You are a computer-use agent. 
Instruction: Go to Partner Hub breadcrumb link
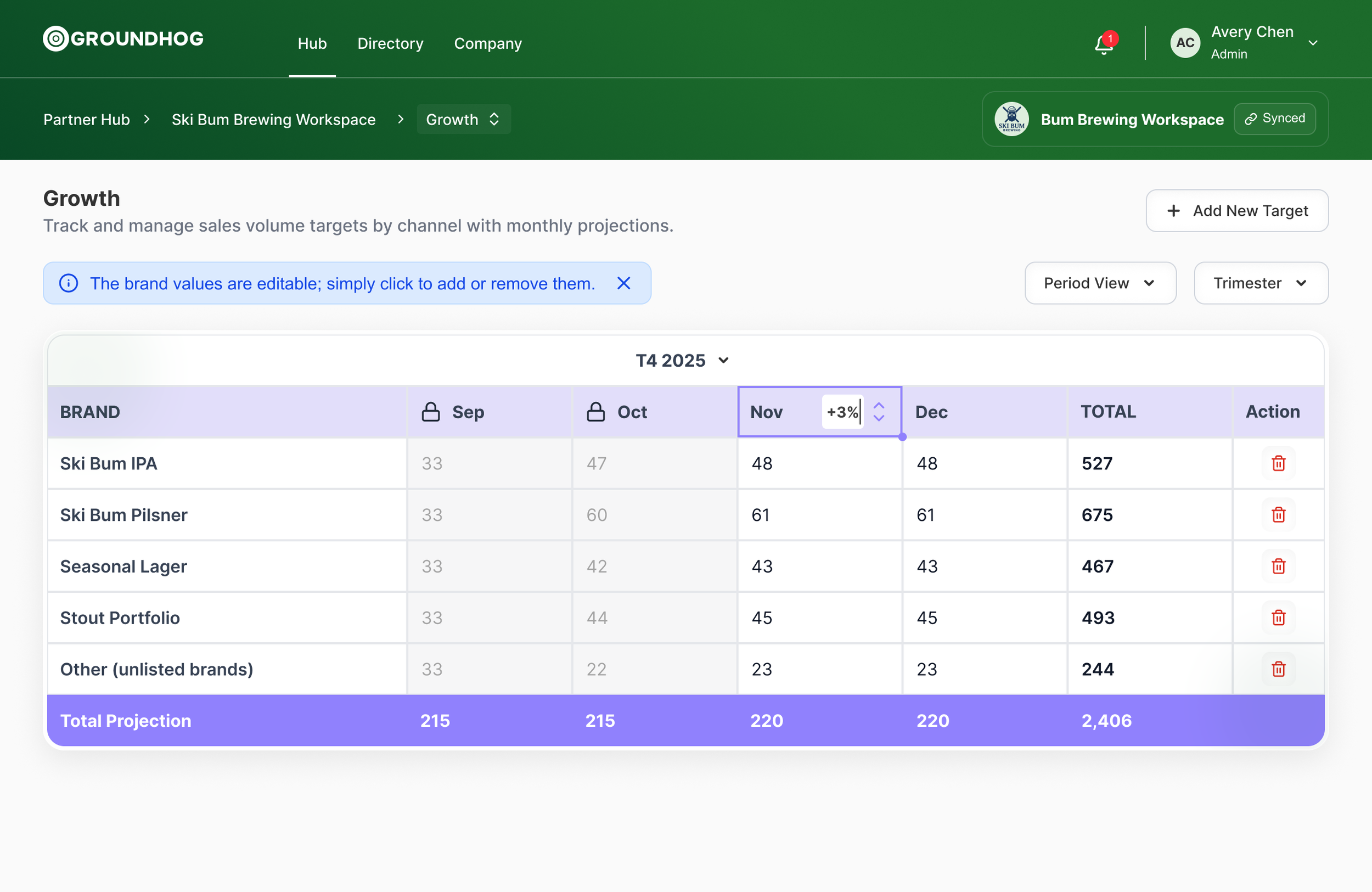87,119
